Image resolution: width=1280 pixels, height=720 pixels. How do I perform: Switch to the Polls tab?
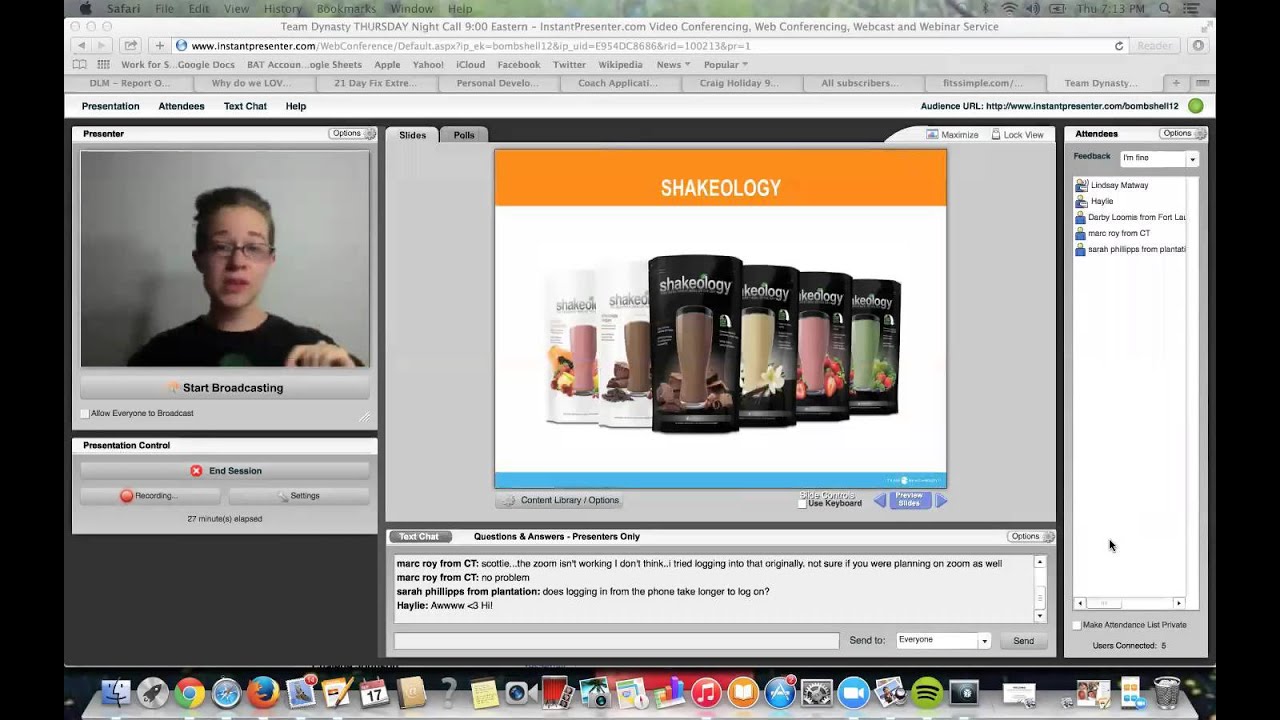point(464,135)
